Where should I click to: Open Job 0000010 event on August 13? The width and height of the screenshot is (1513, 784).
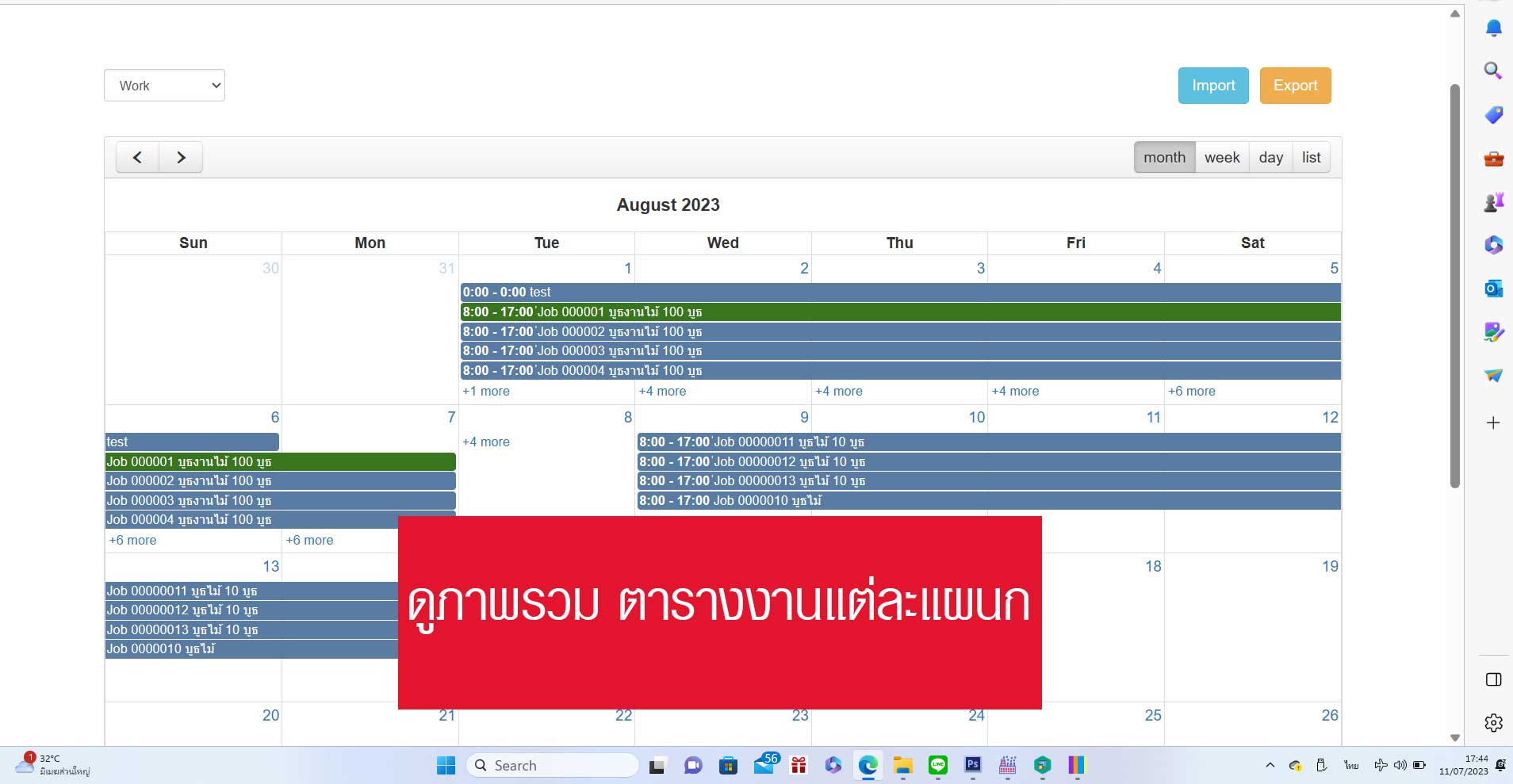(251, 648)
